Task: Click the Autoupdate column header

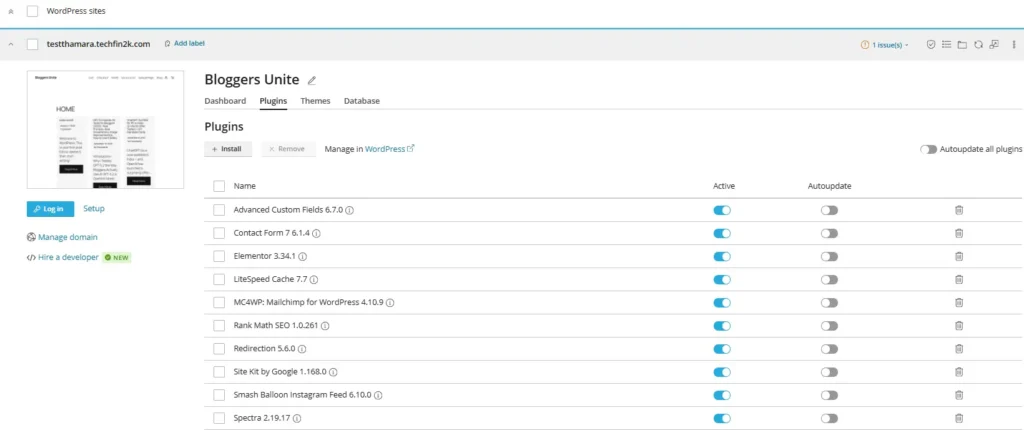Action: 829,186
